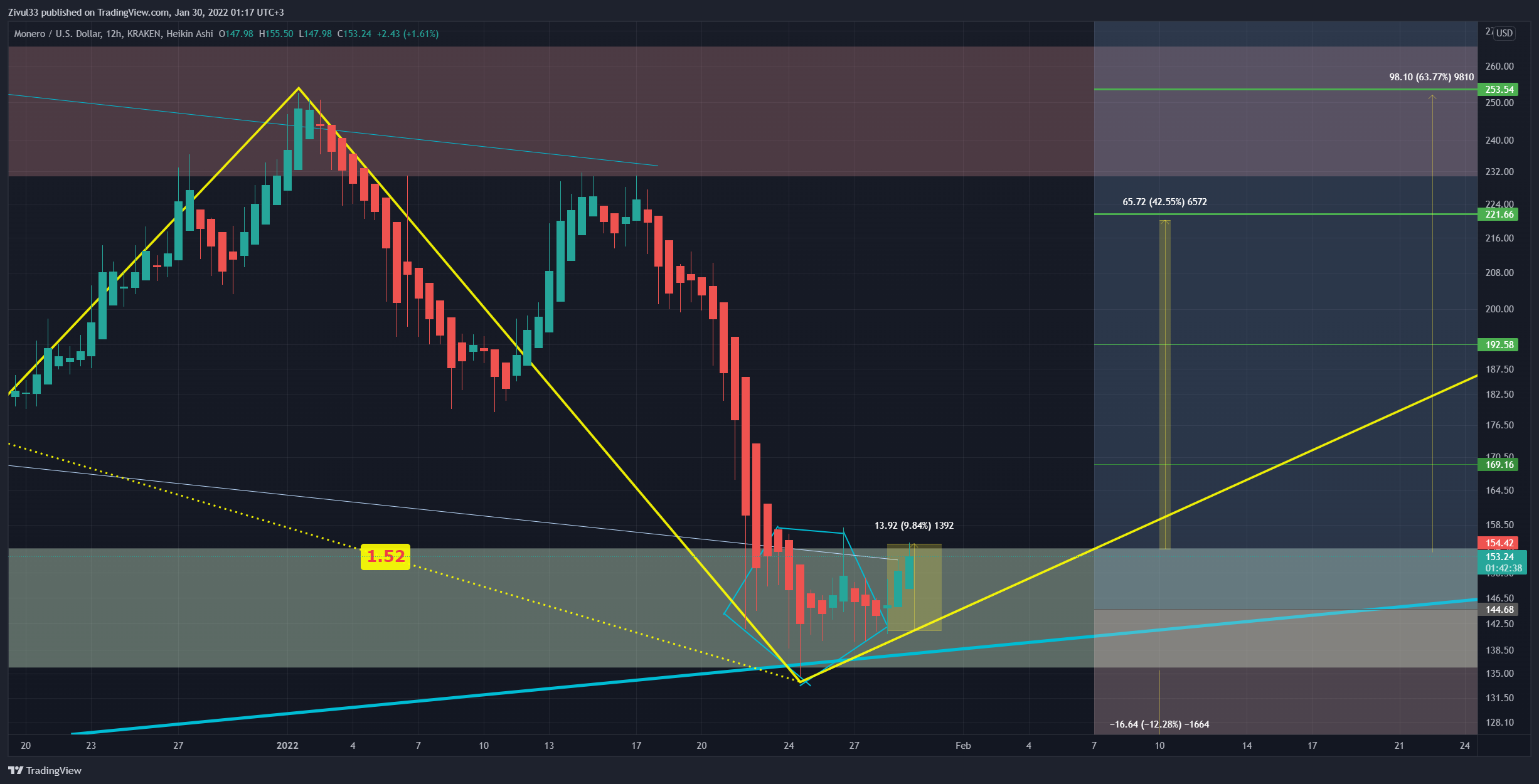The width and height of the screenshot is (1539, 784).
Task: Click the 253.54 green price label
Action: pos(1499,90)
